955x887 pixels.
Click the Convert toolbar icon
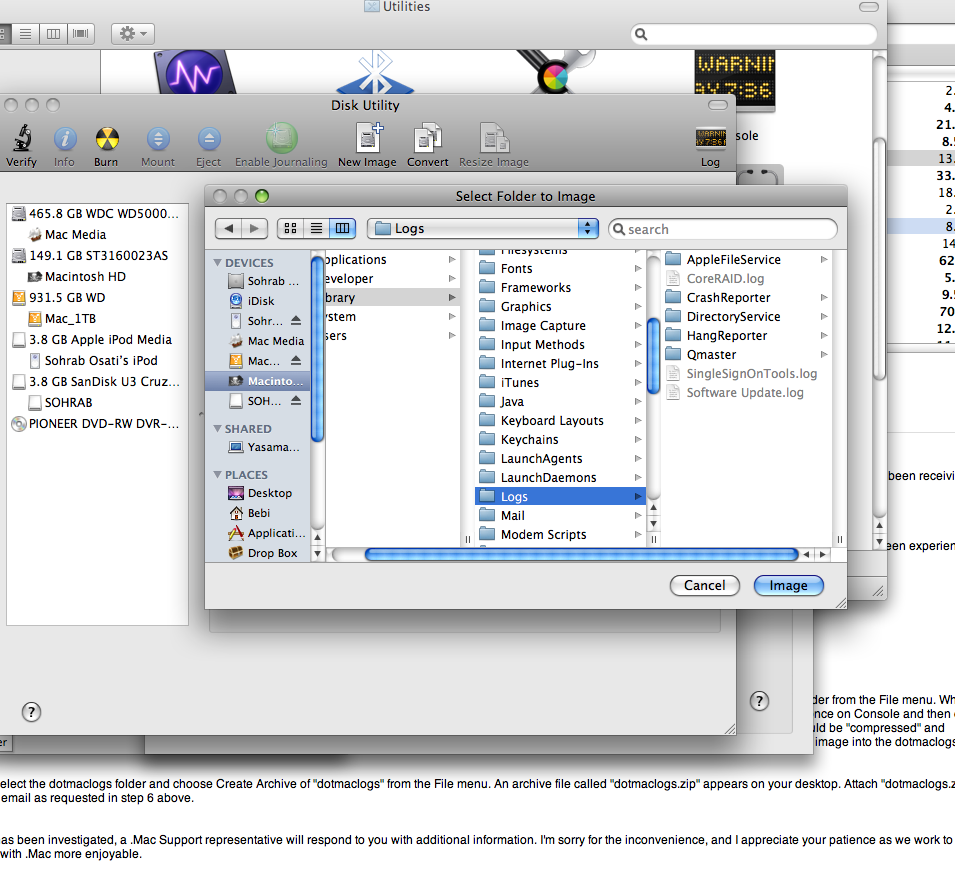(x=428, y=138)
